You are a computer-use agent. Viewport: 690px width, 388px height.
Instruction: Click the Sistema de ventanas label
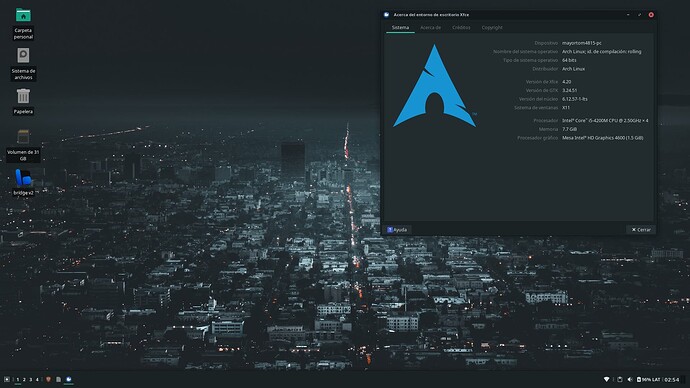pos(536,107)
